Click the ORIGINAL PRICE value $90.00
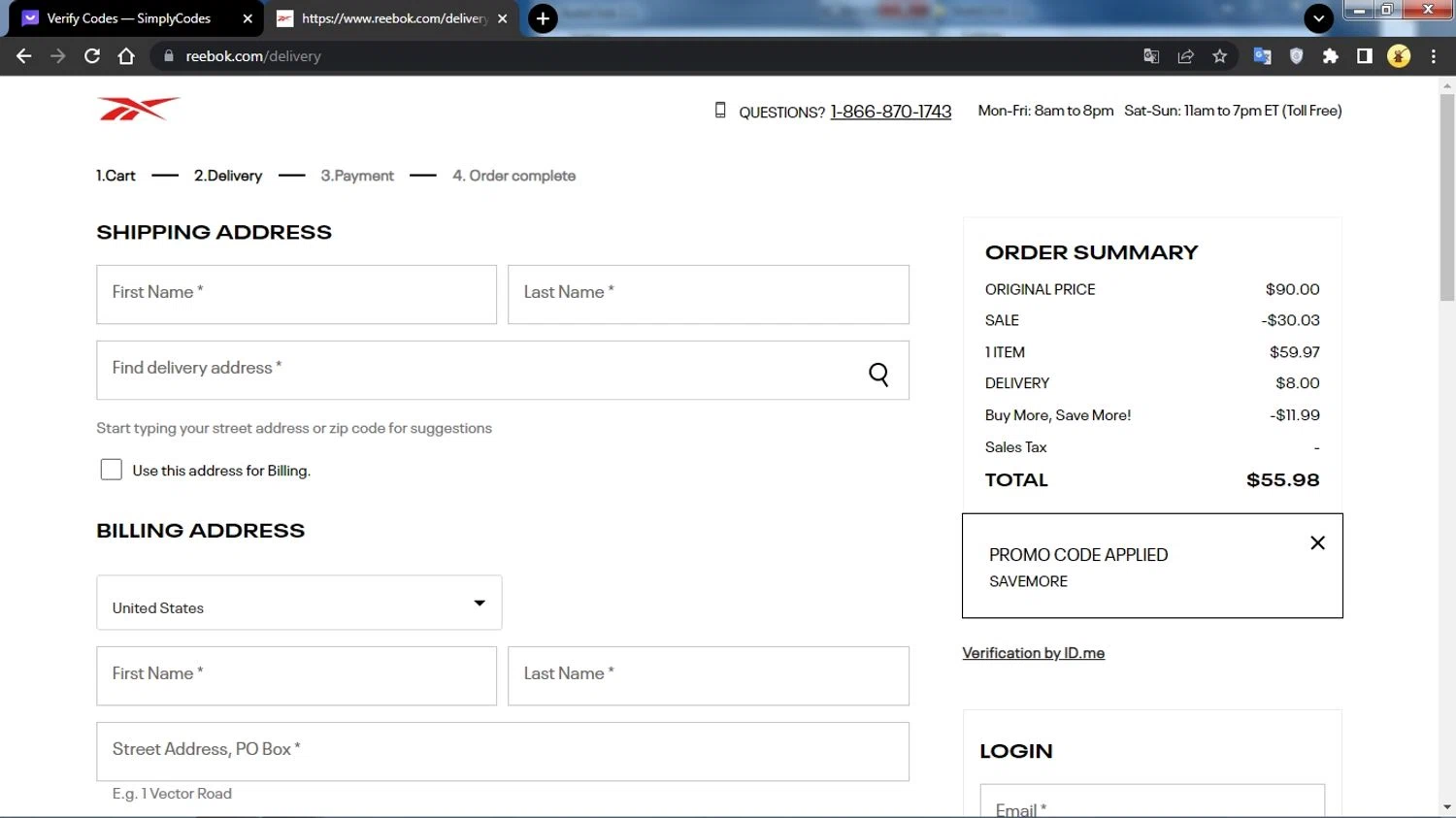Viewport: 1456px width, 818px height. click(x=1292, y=289)
